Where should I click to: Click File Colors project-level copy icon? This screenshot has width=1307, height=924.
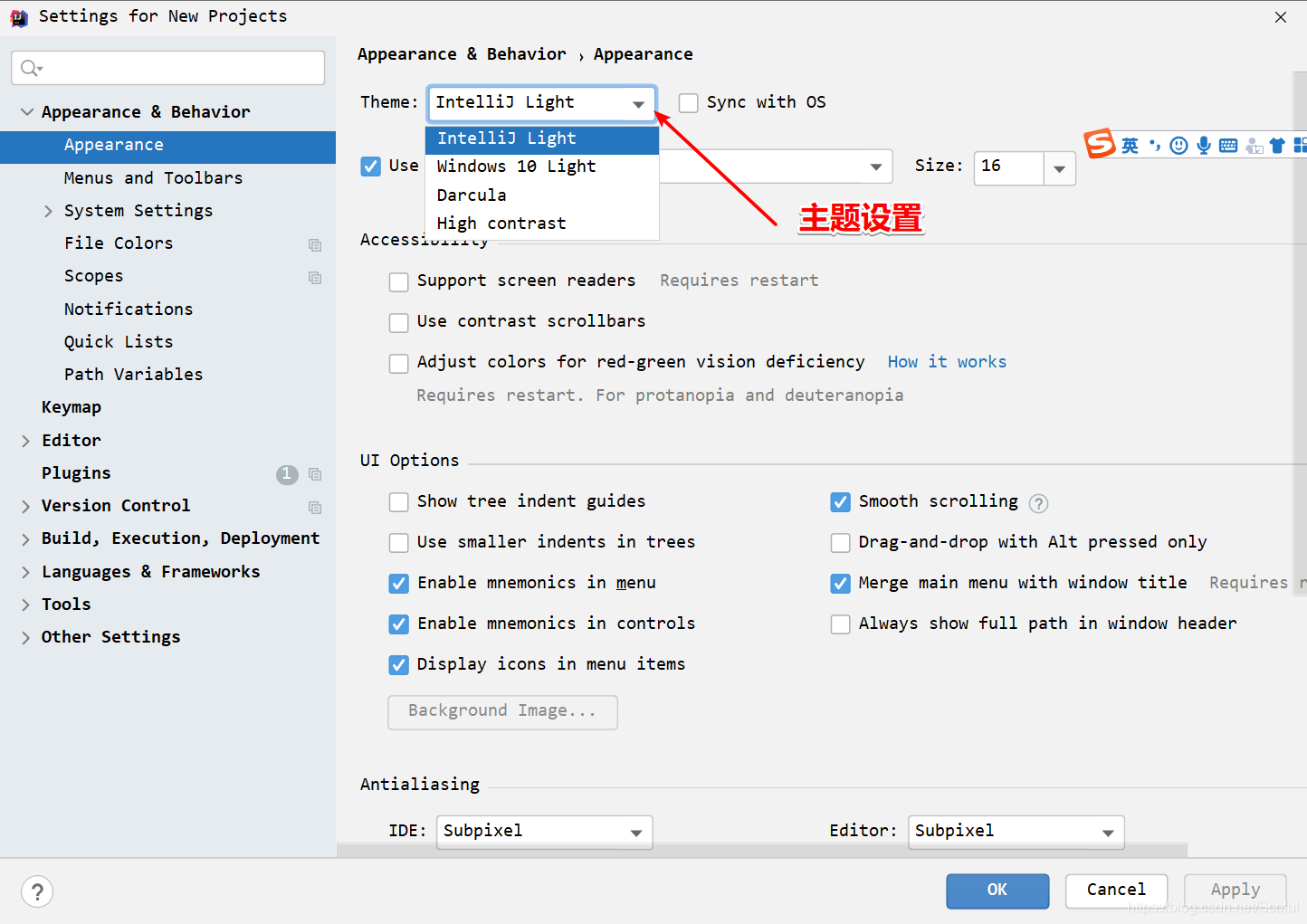pyautogui.click(x=315, y=244)
